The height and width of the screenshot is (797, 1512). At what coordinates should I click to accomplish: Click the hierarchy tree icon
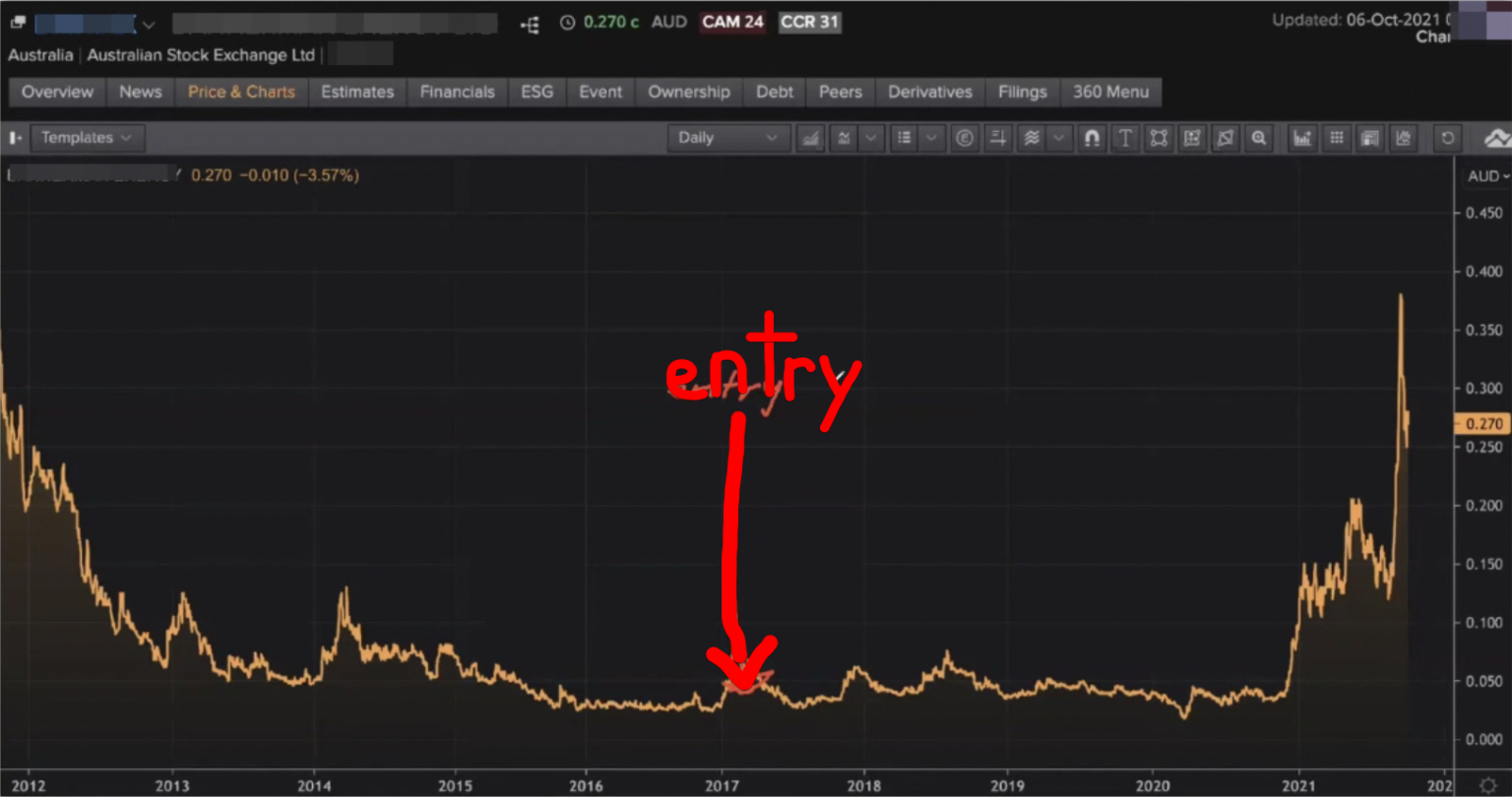(530, 24)
